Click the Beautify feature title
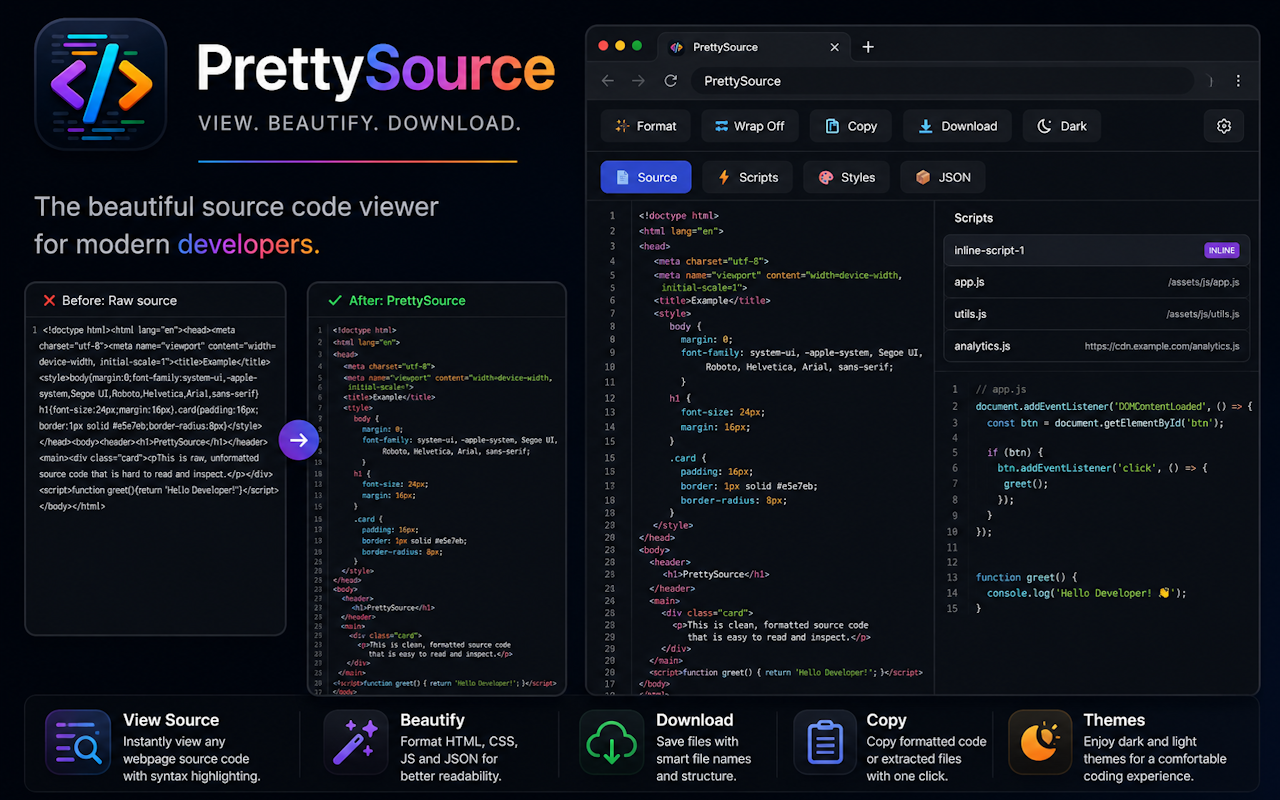This screenshot has width=1280, height=800. point(432,720)
